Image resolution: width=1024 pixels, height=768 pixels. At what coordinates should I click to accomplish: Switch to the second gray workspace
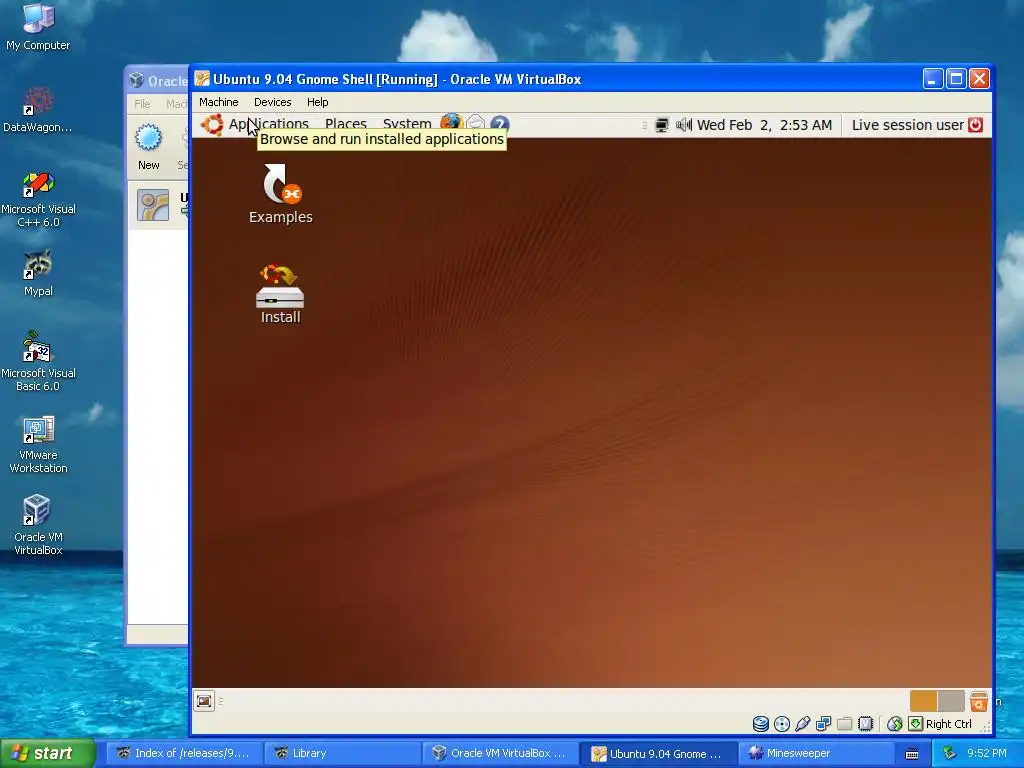[x=951, y=701]
